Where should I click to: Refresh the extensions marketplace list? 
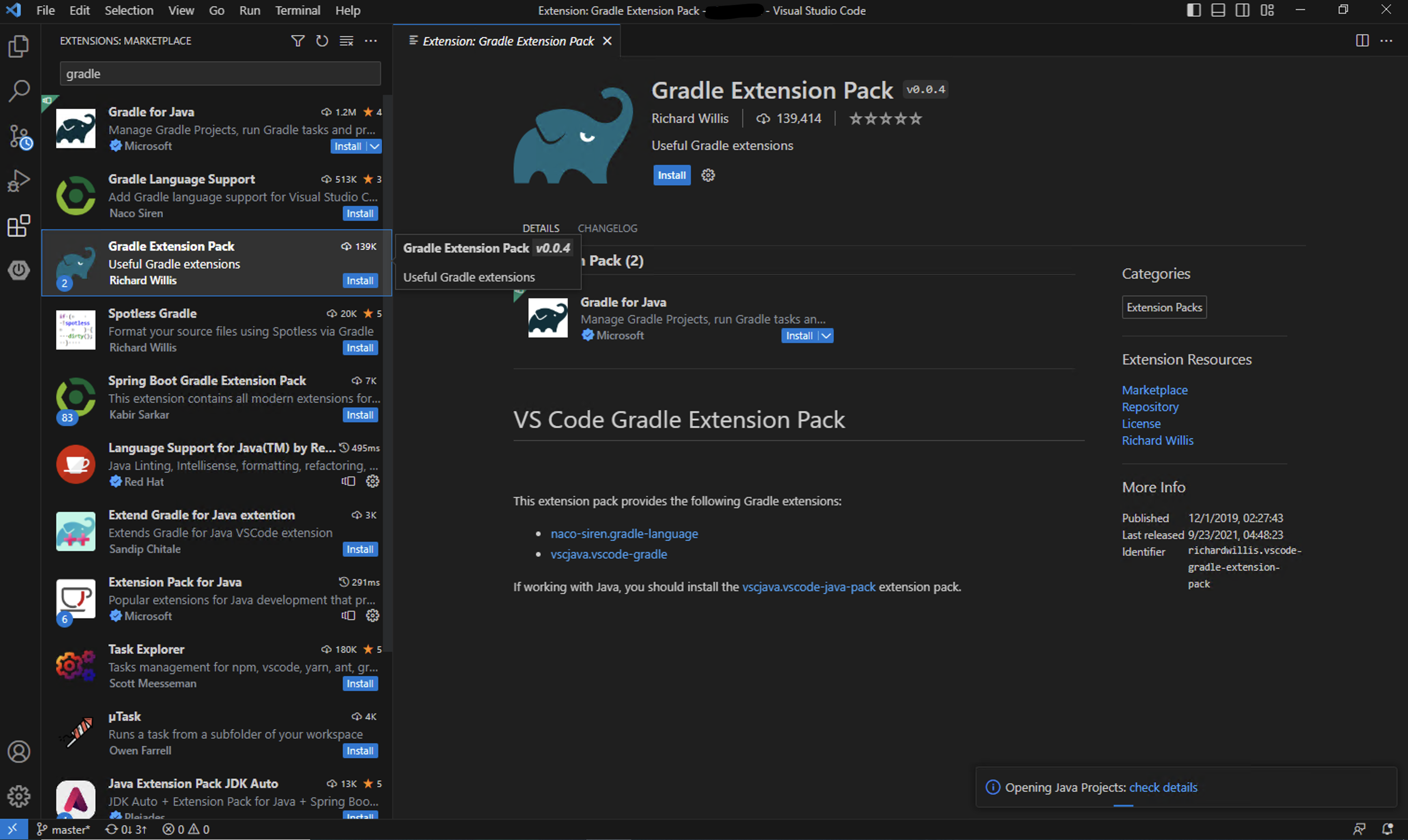[322, 41]
